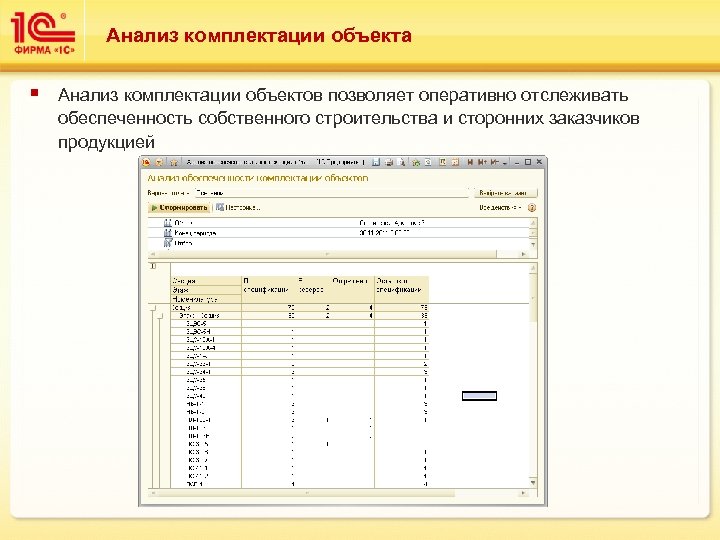Select the Отбор settings row

[x=339, y=243]
